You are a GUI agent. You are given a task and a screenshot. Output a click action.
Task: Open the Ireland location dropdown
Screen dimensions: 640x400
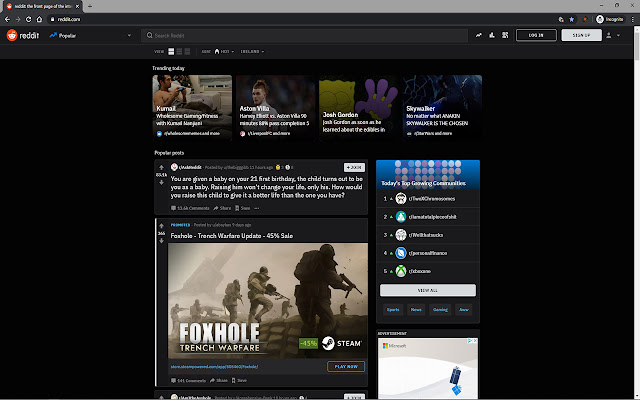pos(252,51)
